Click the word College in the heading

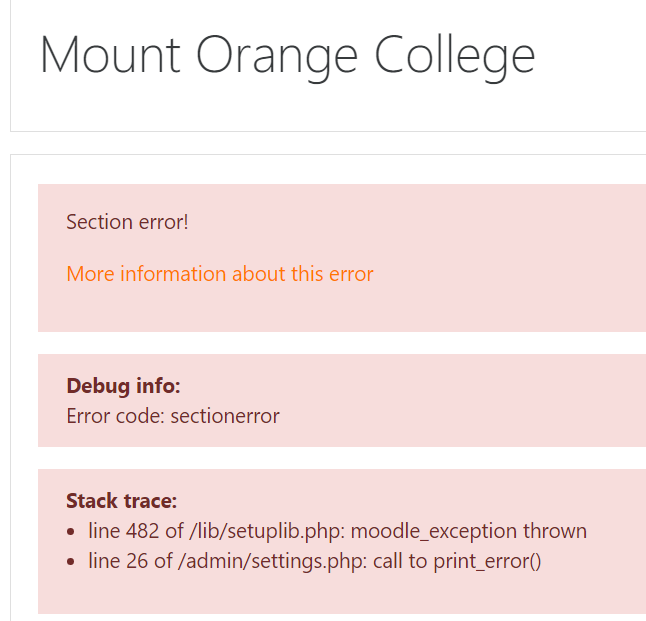(x=454, y=56)
